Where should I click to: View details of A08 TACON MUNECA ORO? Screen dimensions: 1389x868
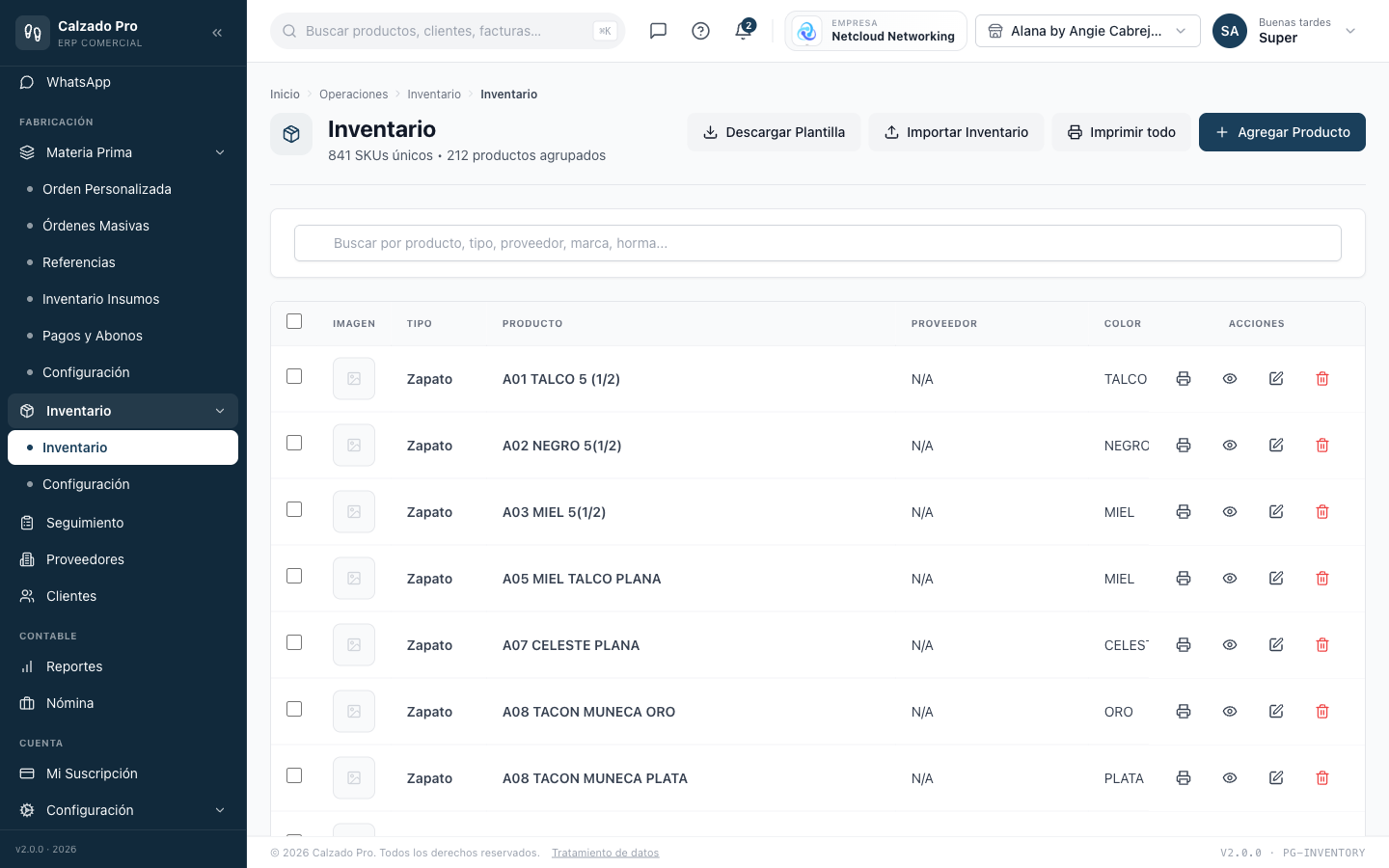click(1230, 712)
